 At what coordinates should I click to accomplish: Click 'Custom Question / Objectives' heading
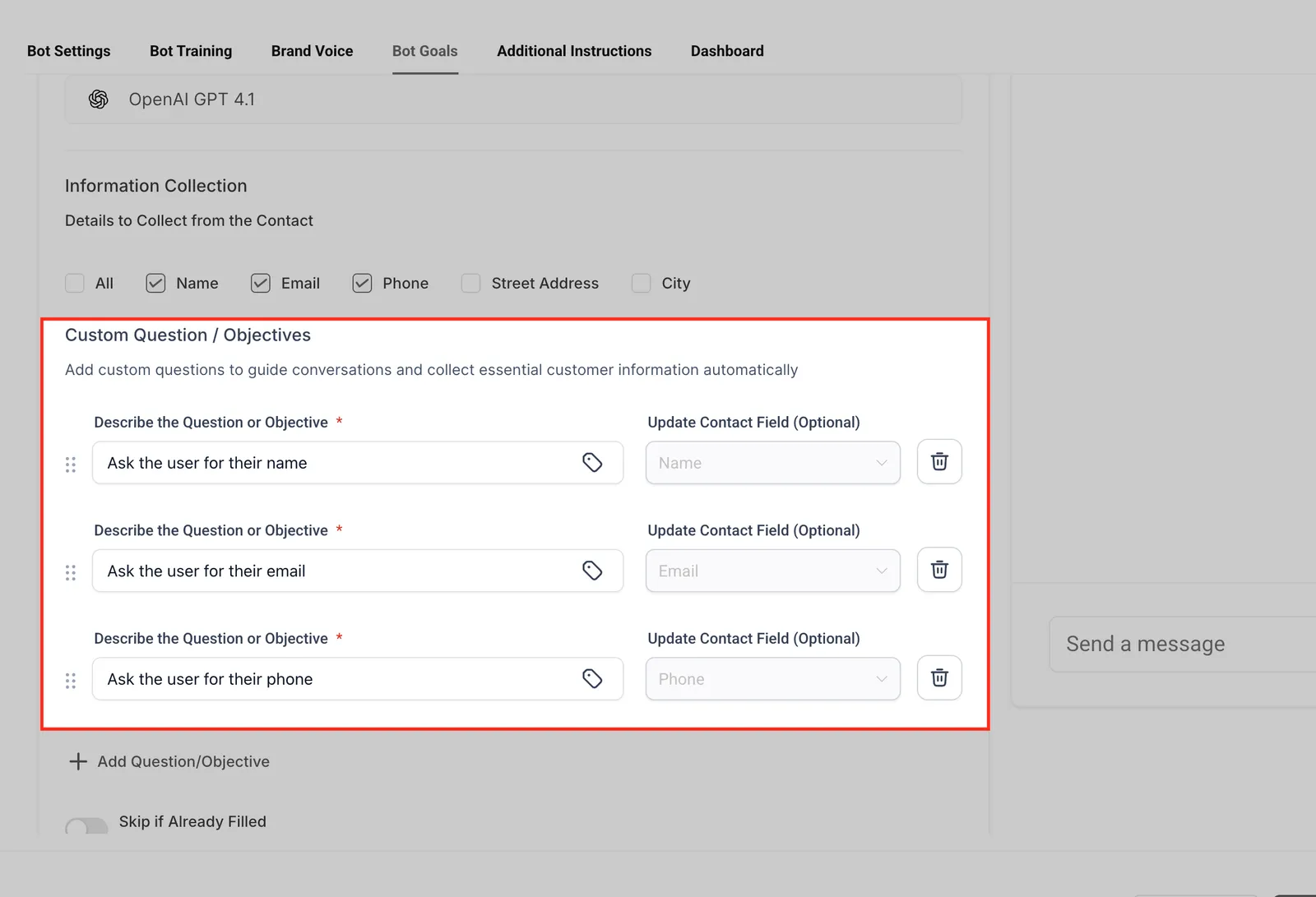(188, 335)
